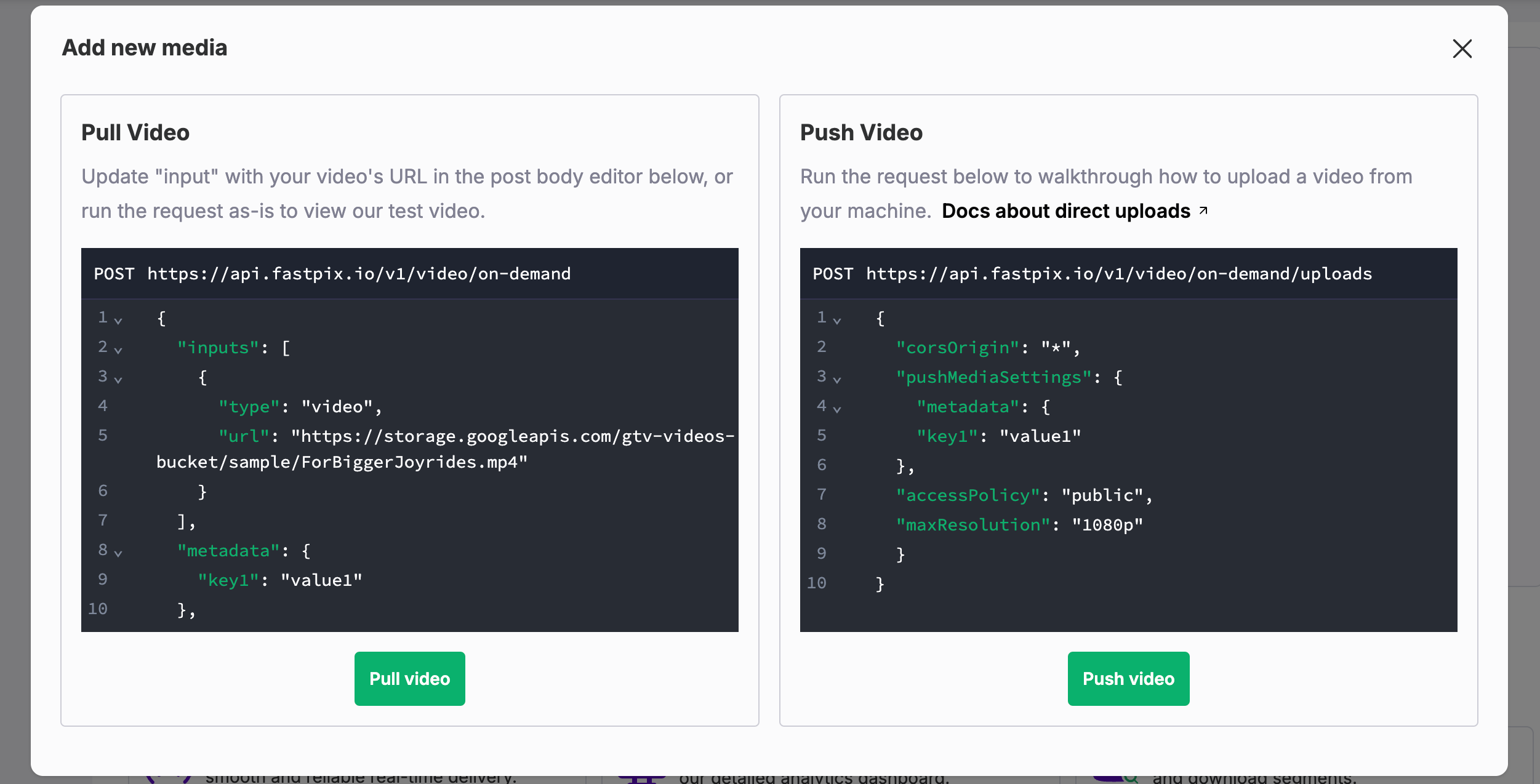This screenshot has width=1540, height=784.
Task: Click the Push Video heading
Action: tap(861, 132)
